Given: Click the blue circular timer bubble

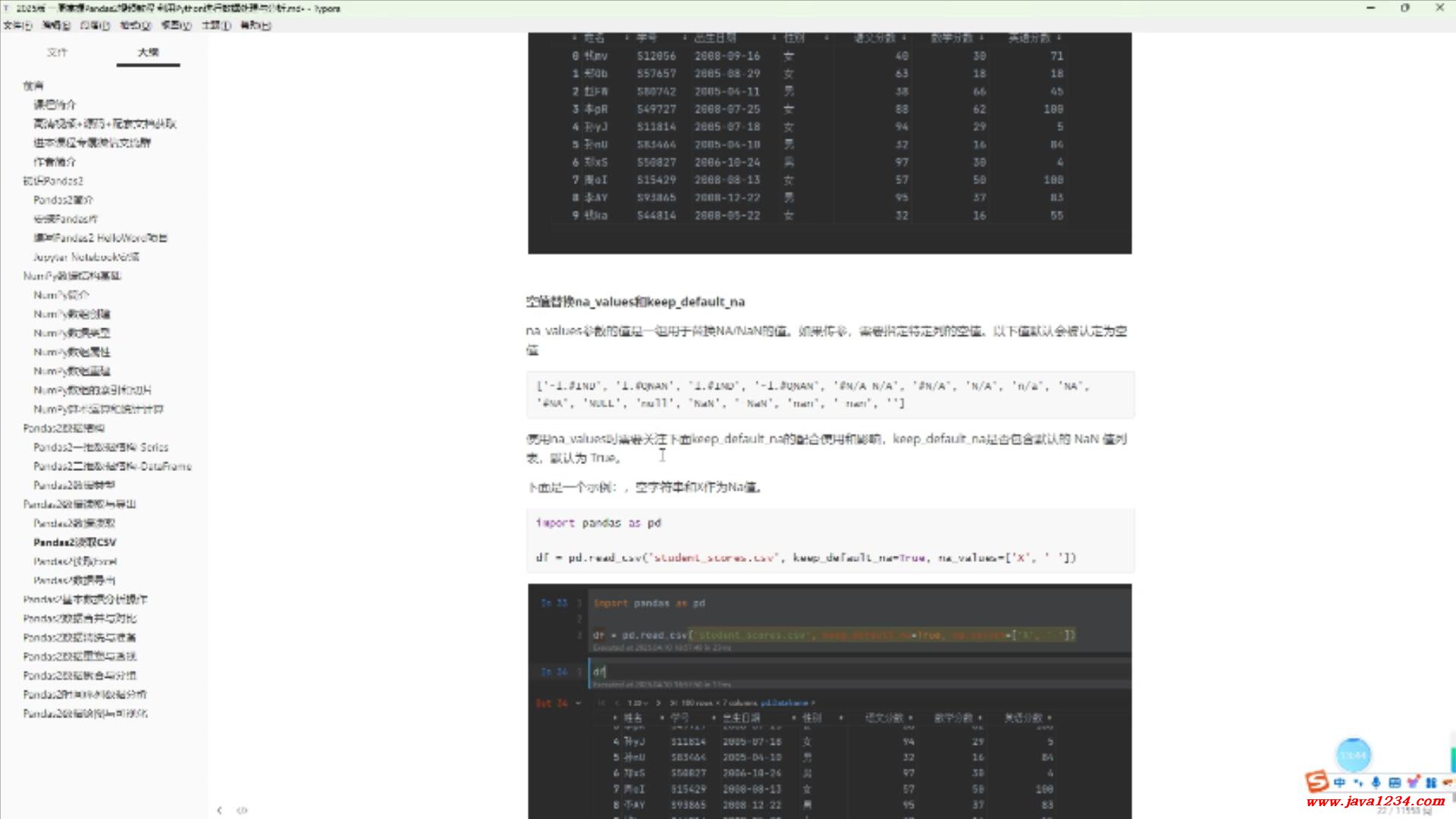Looking at the screenshot, I should 1354,755.
